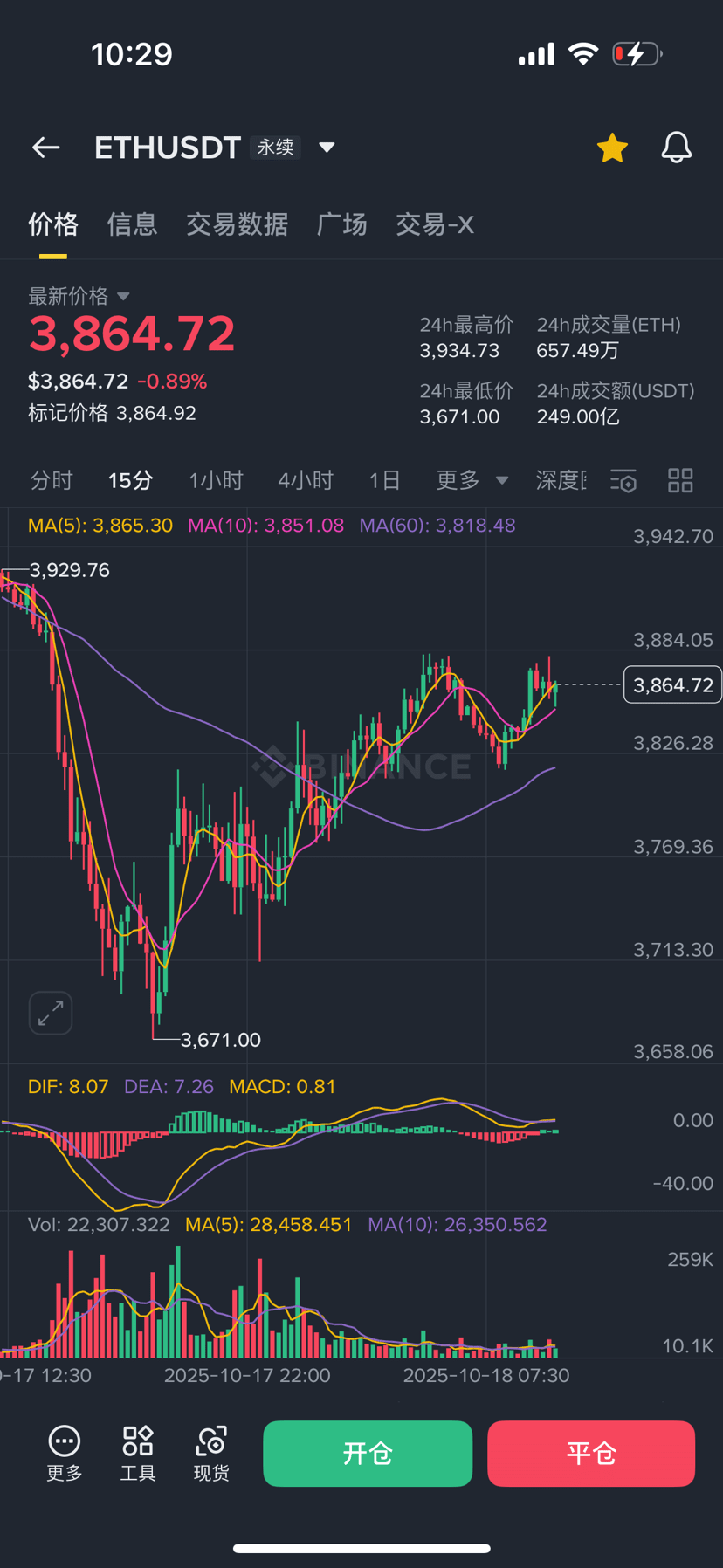The height and width of the screenshot is (1568, 723).
Task: Expand the ETHUSDT contract selector arrow
Action: [327, 148]
